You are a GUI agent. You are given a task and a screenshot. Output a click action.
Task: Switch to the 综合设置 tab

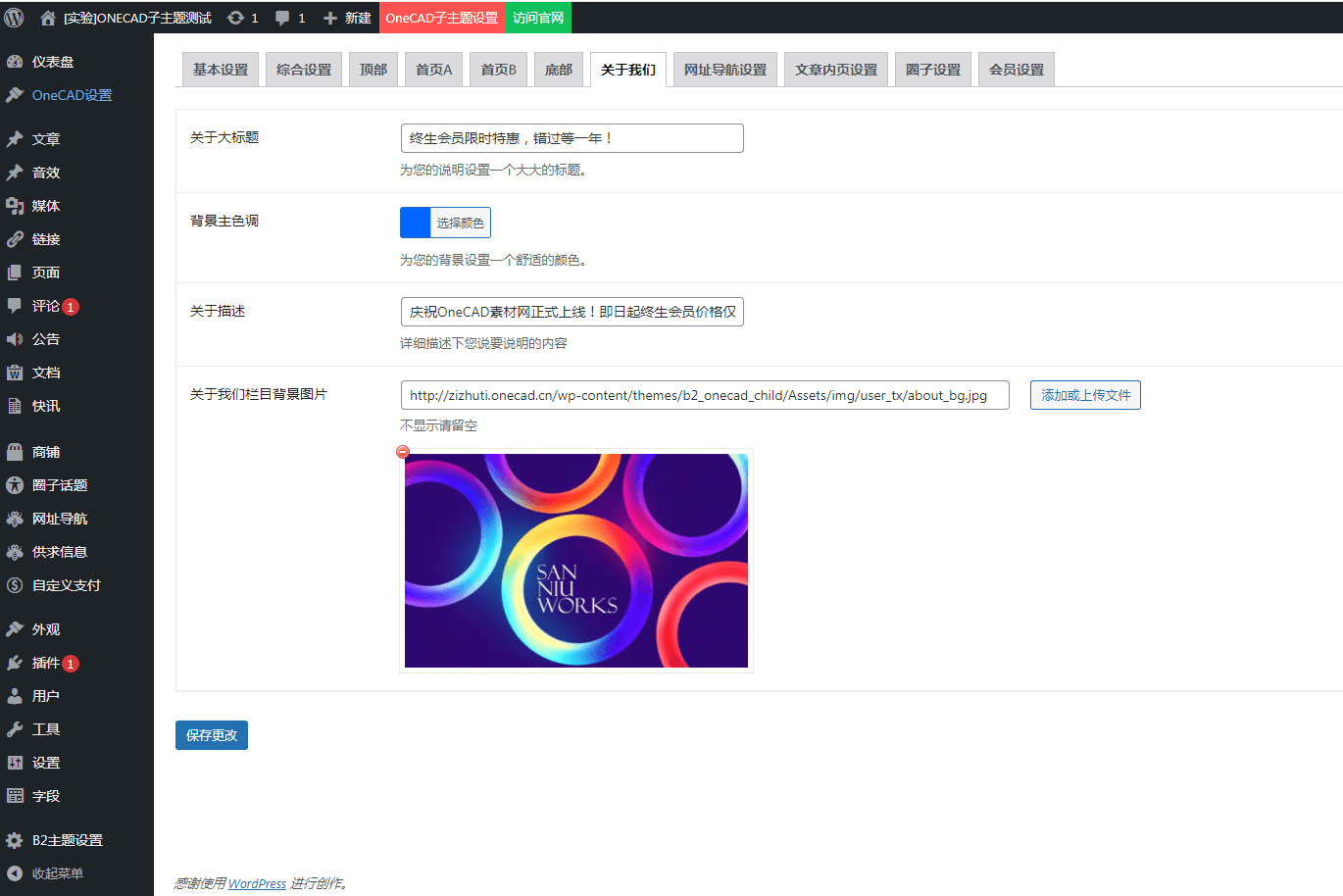click(304, 70)
